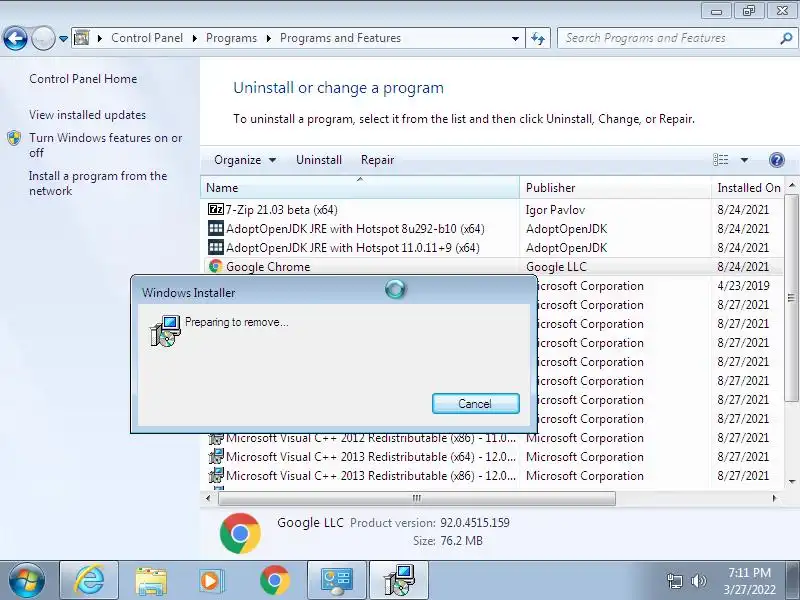Image resolution: width=800 pixels, height=600 pixels.
Task: Click the change view icon
Action: click(720, 160)
